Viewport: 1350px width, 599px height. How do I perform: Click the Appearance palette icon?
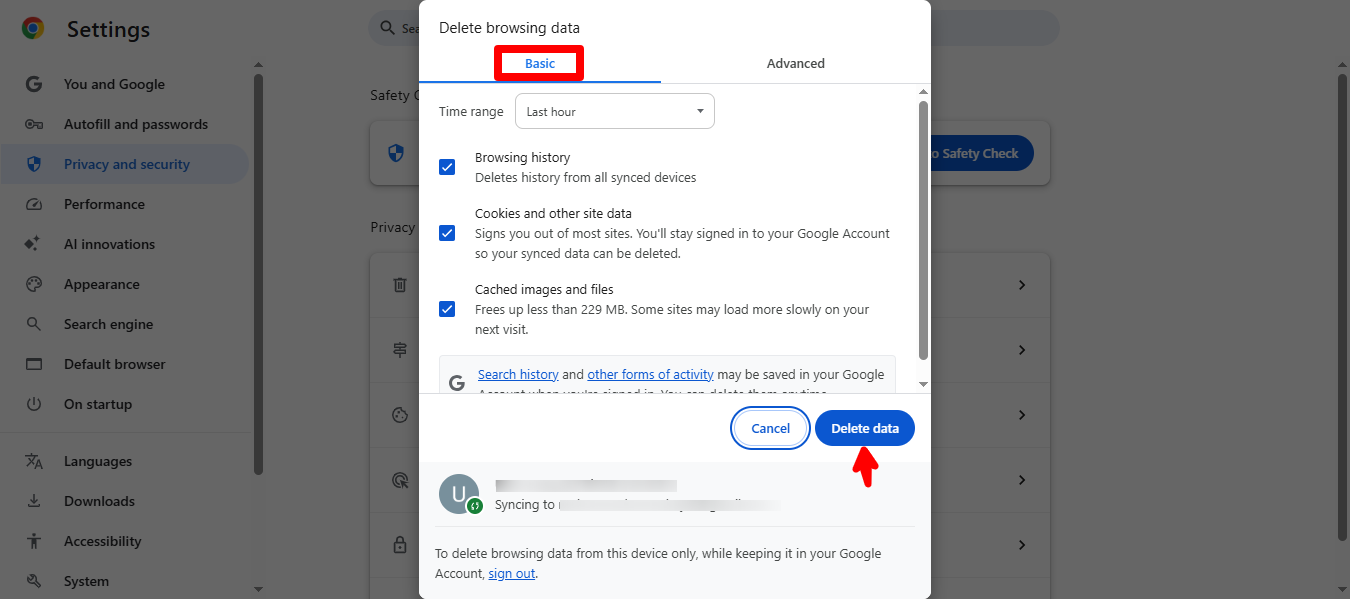coord(34,284)
